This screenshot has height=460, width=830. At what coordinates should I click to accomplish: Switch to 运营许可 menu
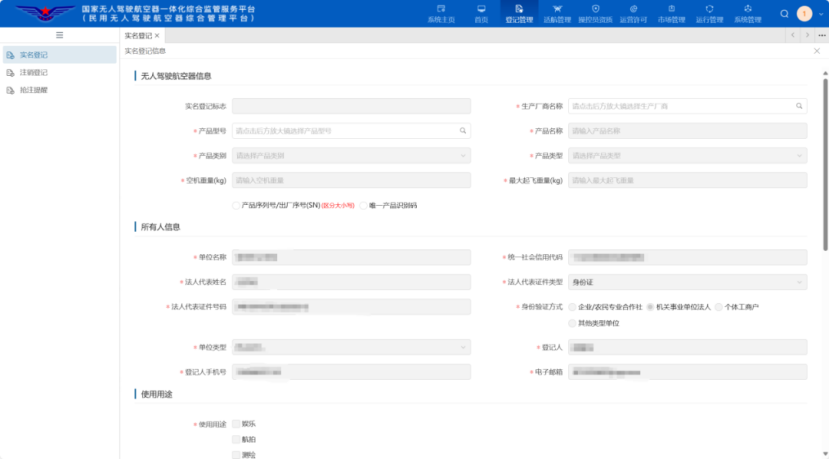634,14
